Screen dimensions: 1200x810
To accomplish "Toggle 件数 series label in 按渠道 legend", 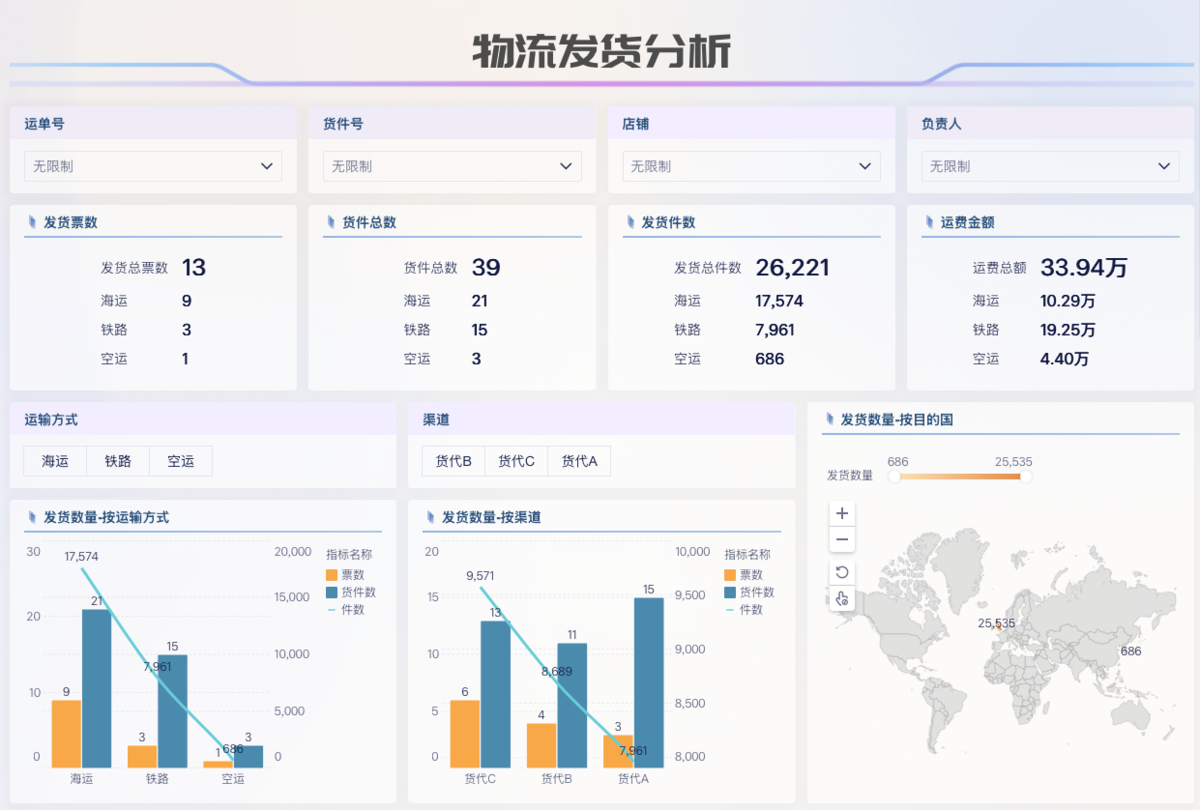I will [750, 609].
